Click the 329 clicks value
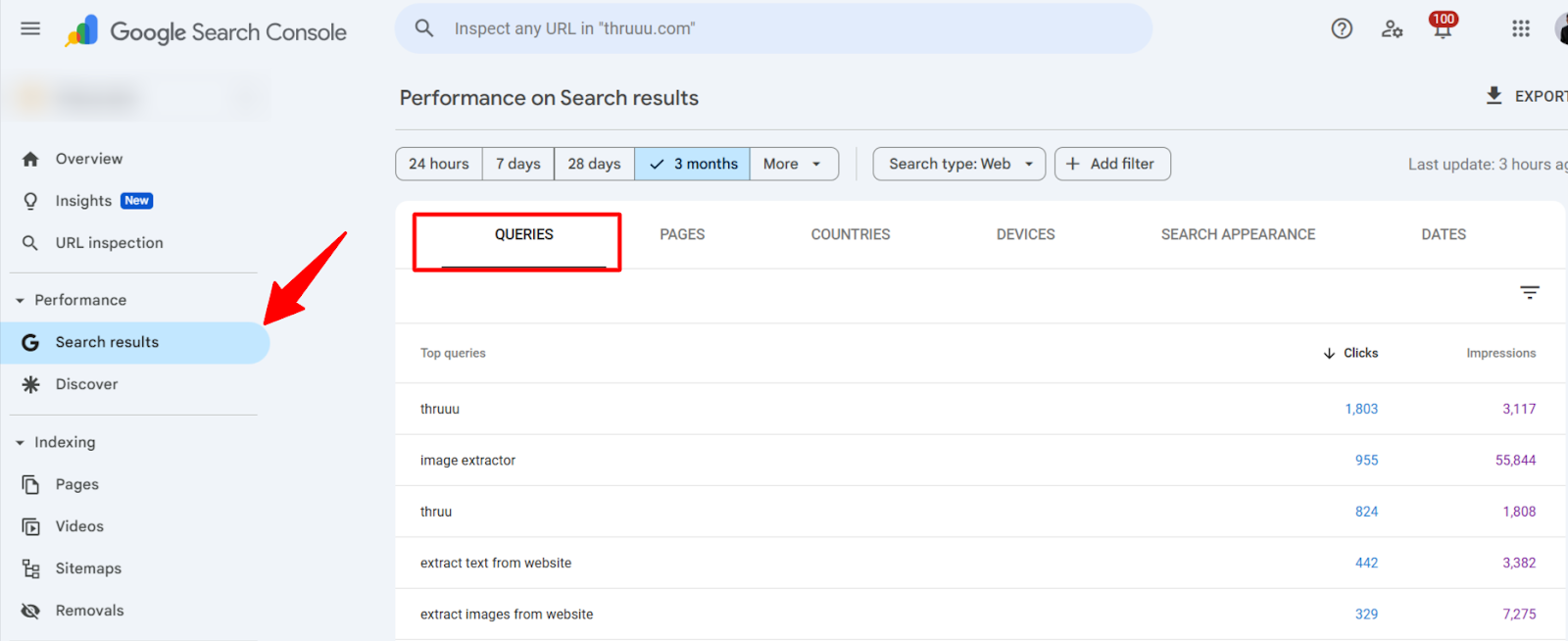Screen dimensions: 1568x641 pos(1366,615)
